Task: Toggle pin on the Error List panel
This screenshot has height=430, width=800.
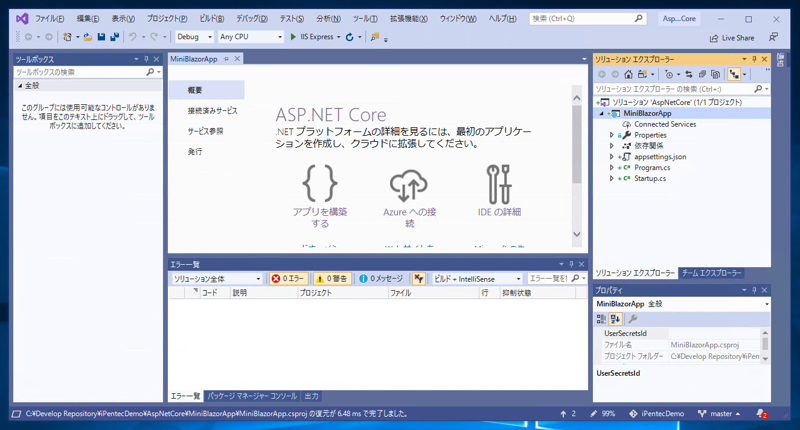Action: (571, 264)
